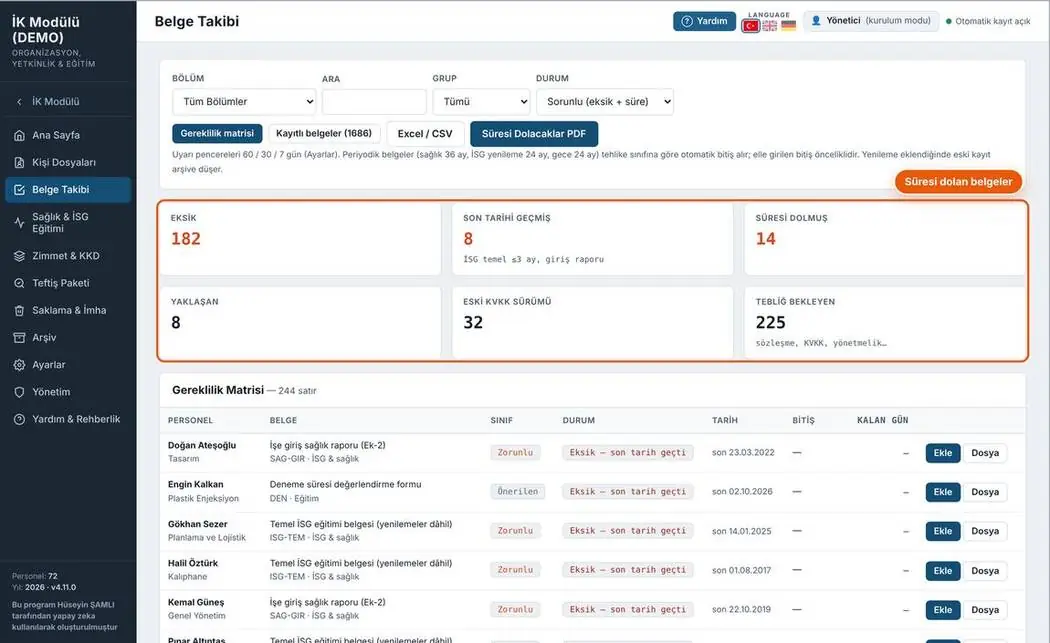The image size is (1050, 643).
Task: Switch language with the German flag
Action: pyautogui.click(x=789, y=26)
